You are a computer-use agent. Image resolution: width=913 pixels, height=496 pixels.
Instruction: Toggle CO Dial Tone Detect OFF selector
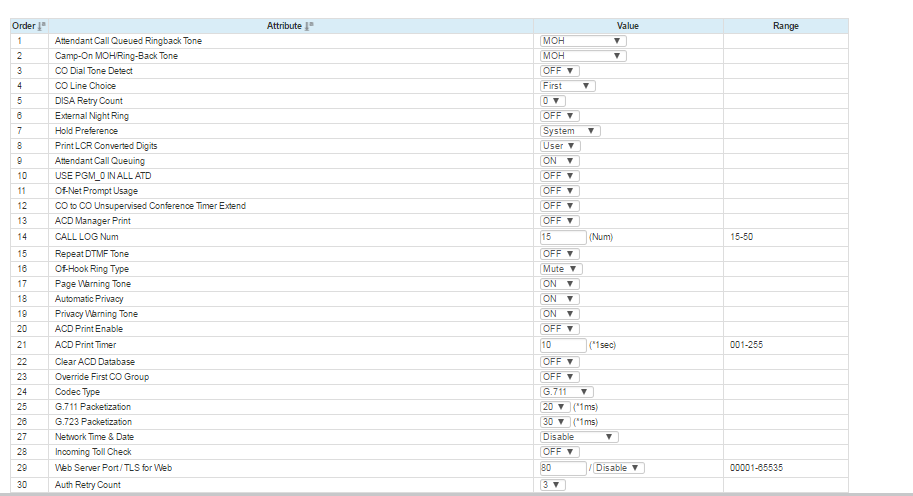coord(559,71)
